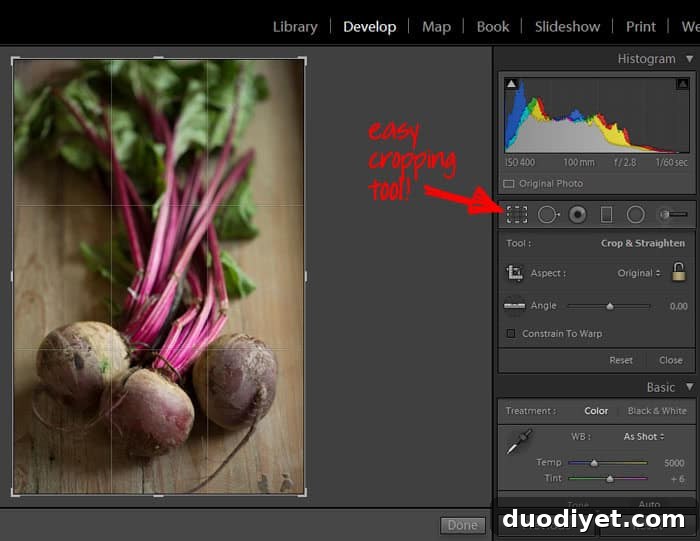Screen dimensions: 700x541
Task: Toggle the aspect ratio lock icon
Action: click(x=679, y=272)
